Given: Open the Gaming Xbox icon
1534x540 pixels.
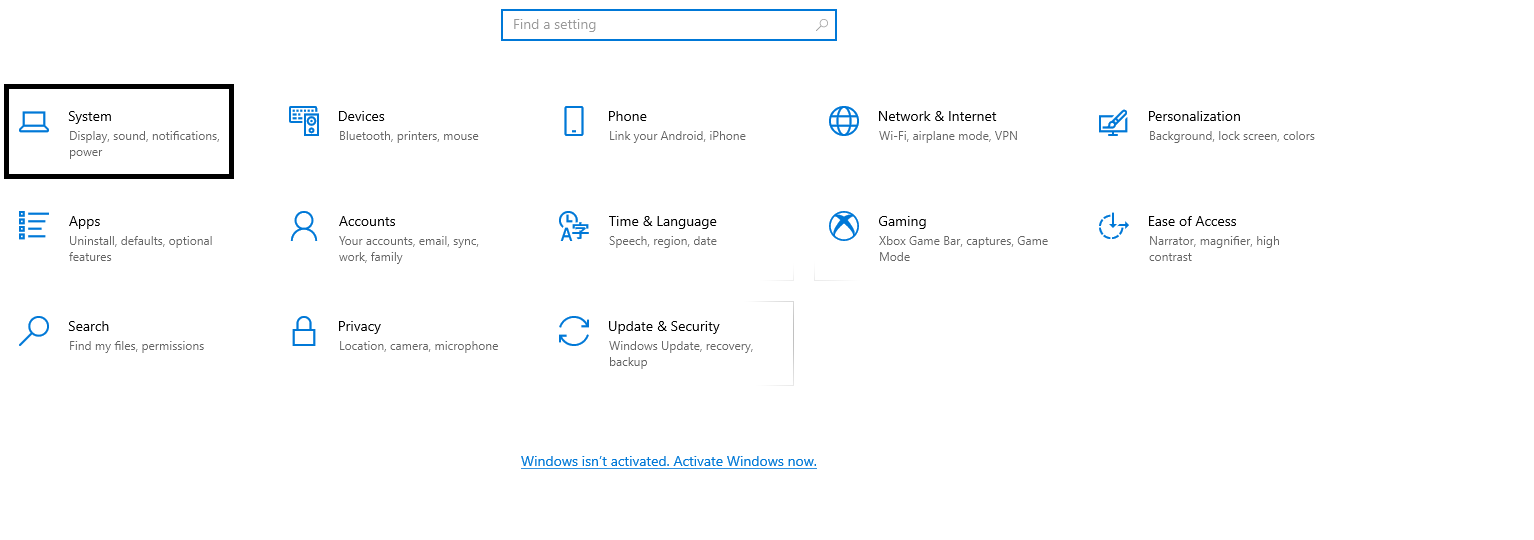Looking at the screenshot, I should [844, 226].
